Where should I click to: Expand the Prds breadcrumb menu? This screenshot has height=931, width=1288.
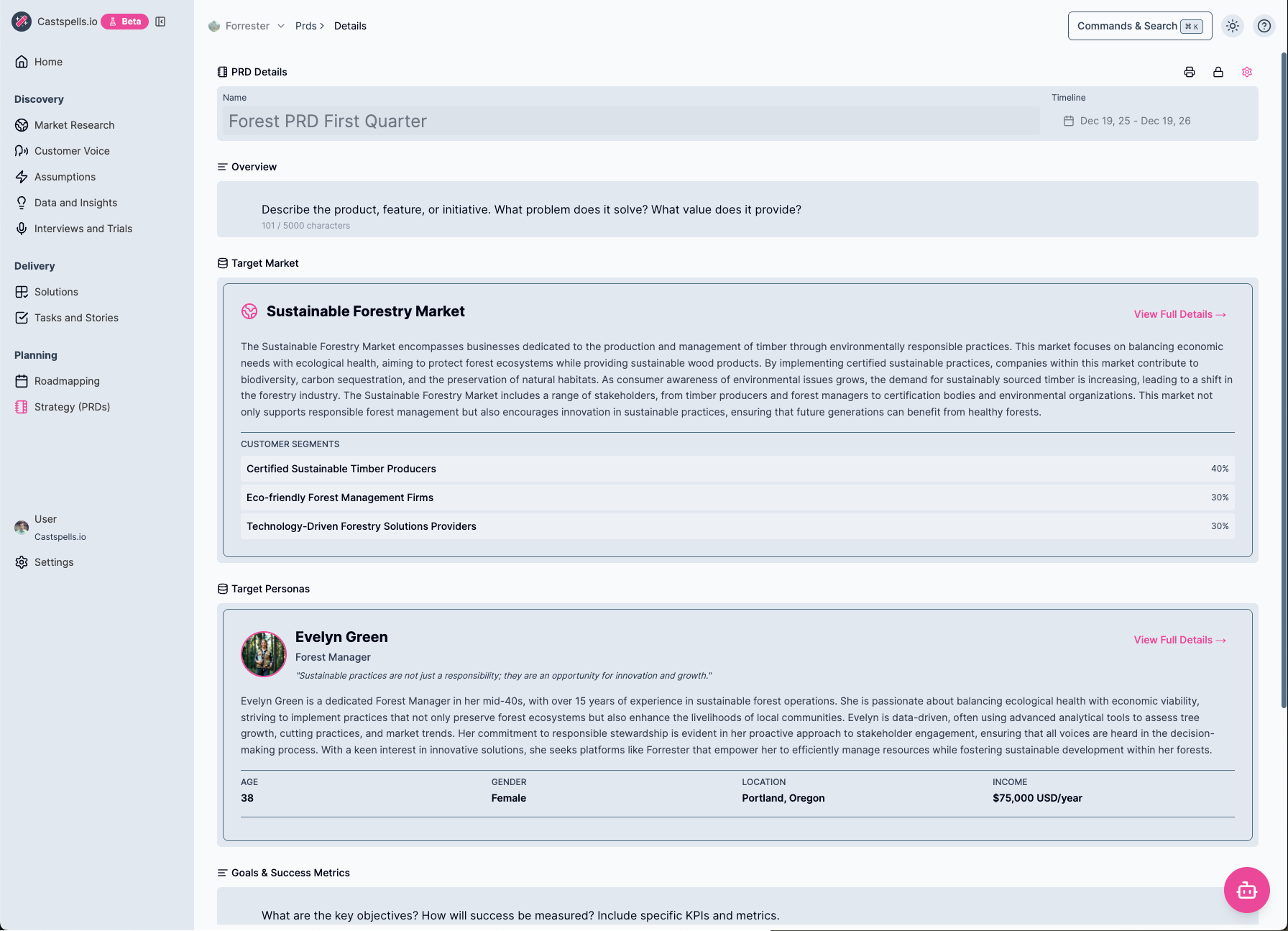pos(305,26)
